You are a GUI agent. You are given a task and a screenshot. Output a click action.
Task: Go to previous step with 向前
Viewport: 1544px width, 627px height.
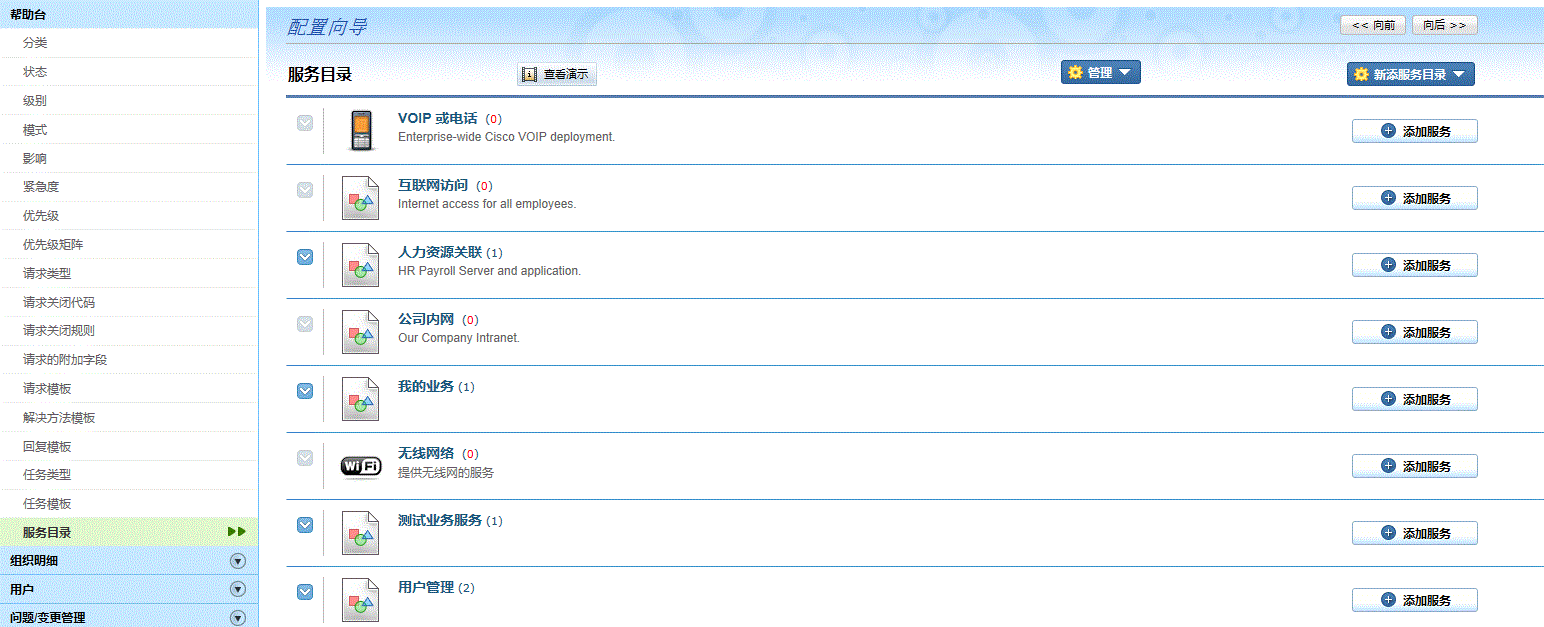[x=1373, y=25]
